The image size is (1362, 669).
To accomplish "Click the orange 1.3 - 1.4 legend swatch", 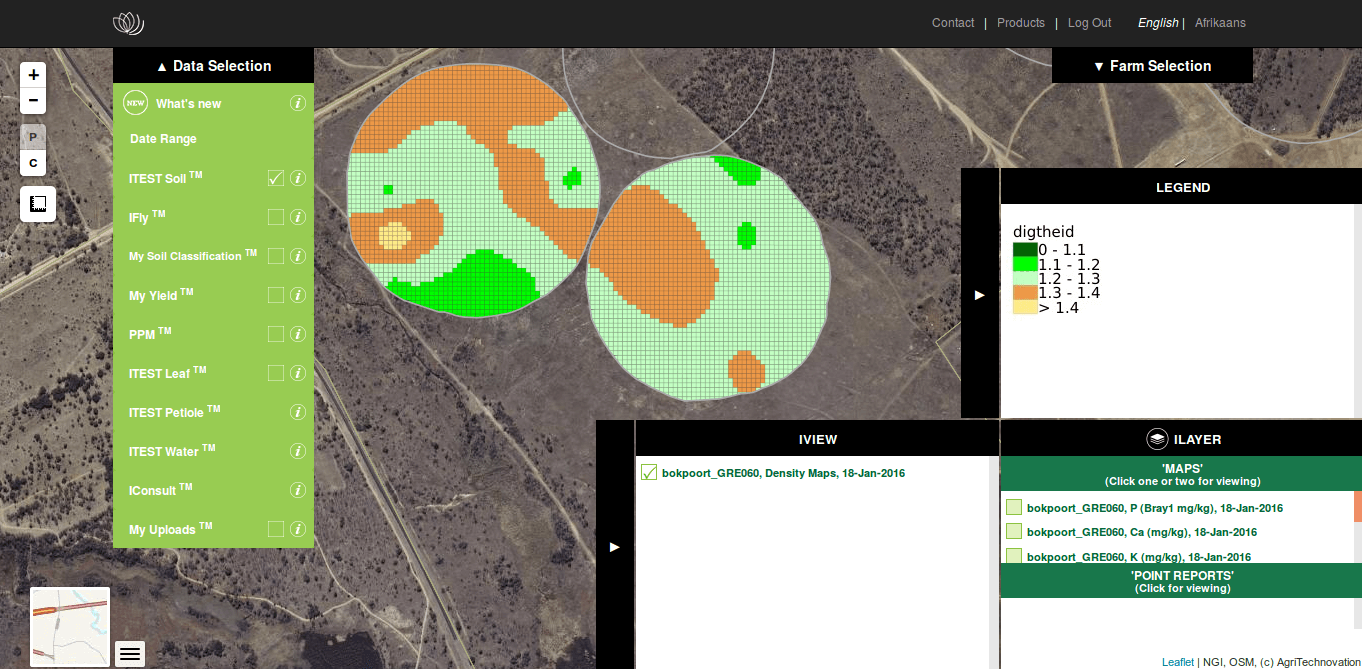I will pyautogui.click(x=1027, y=292).
